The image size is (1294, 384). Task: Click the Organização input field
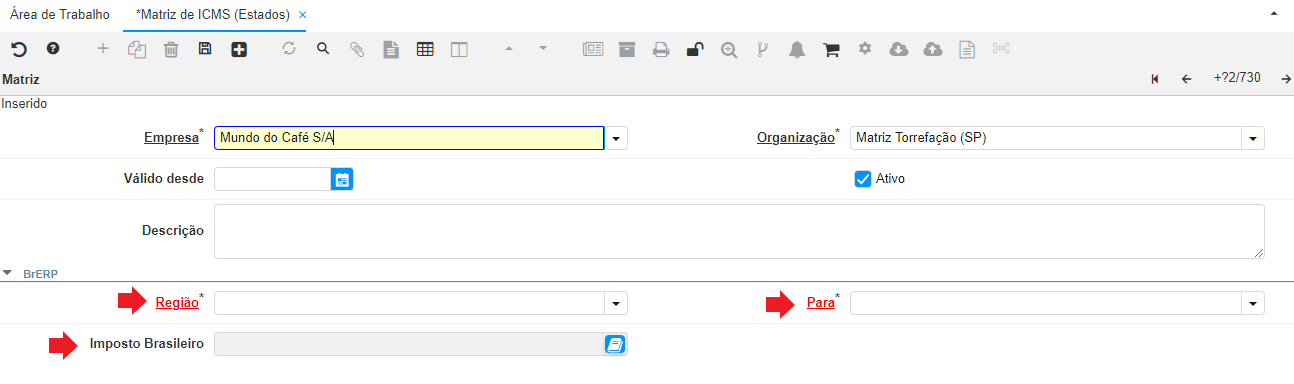pos(1046,138)
